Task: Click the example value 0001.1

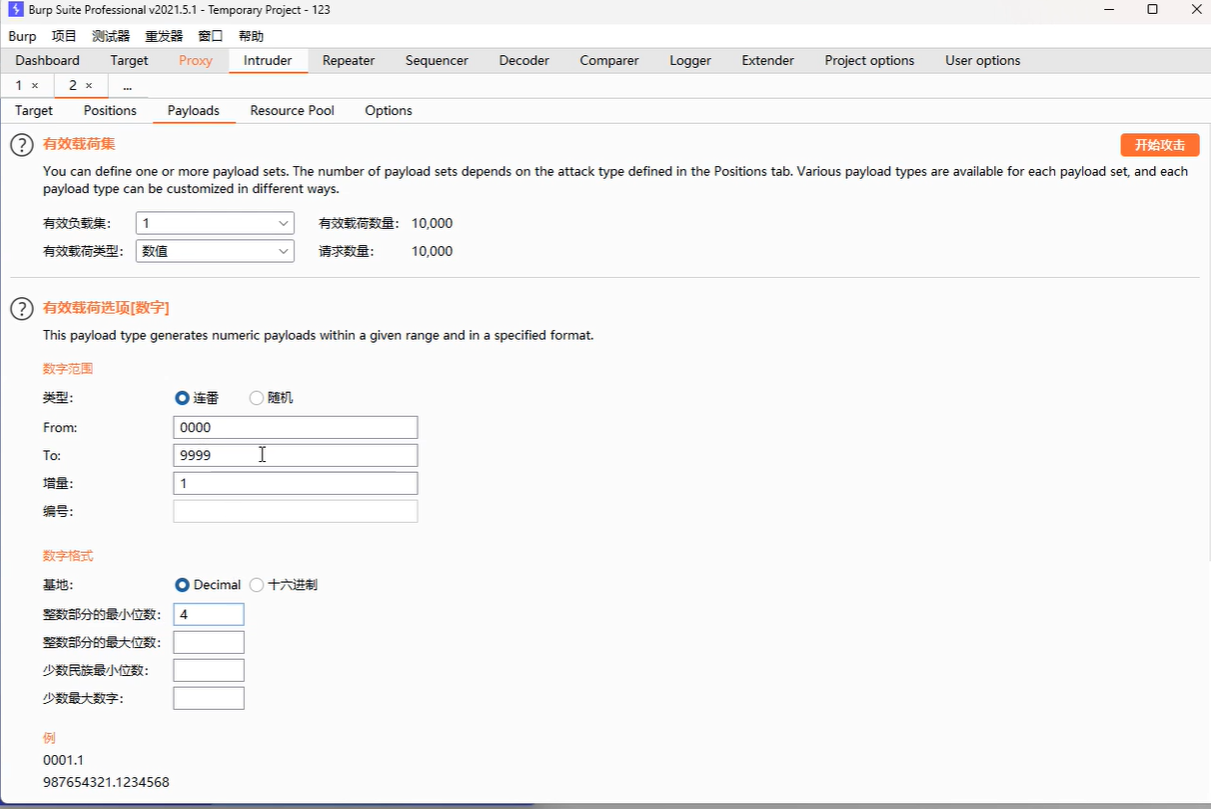Action: (63, 760)
